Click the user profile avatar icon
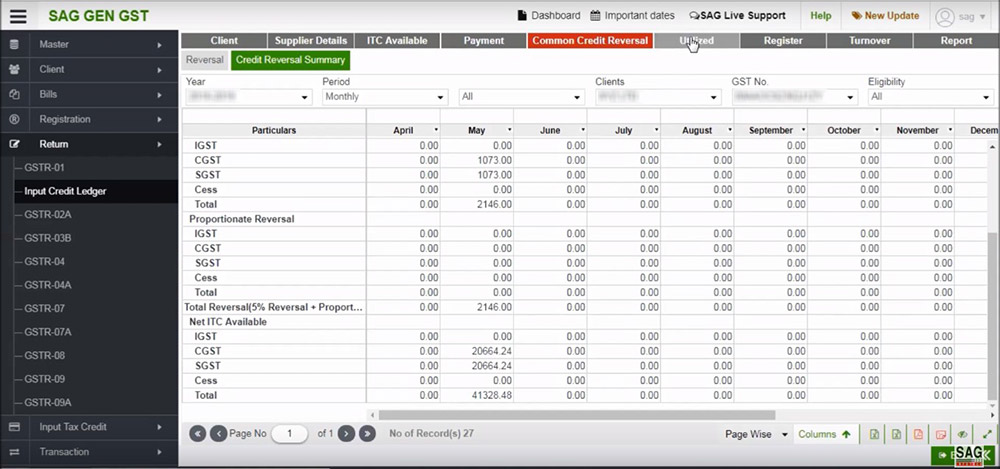This screenshot has width=1000, height=469. pos(944,16)
